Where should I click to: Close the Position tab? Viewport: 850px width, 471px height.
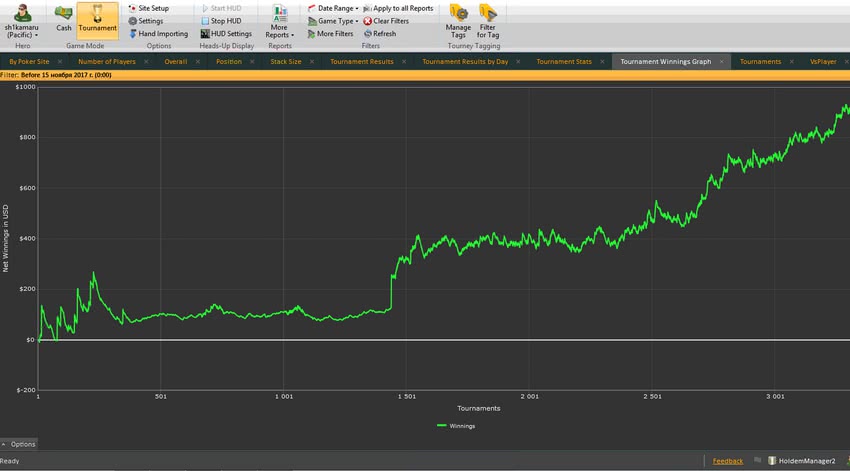(252, 62)
